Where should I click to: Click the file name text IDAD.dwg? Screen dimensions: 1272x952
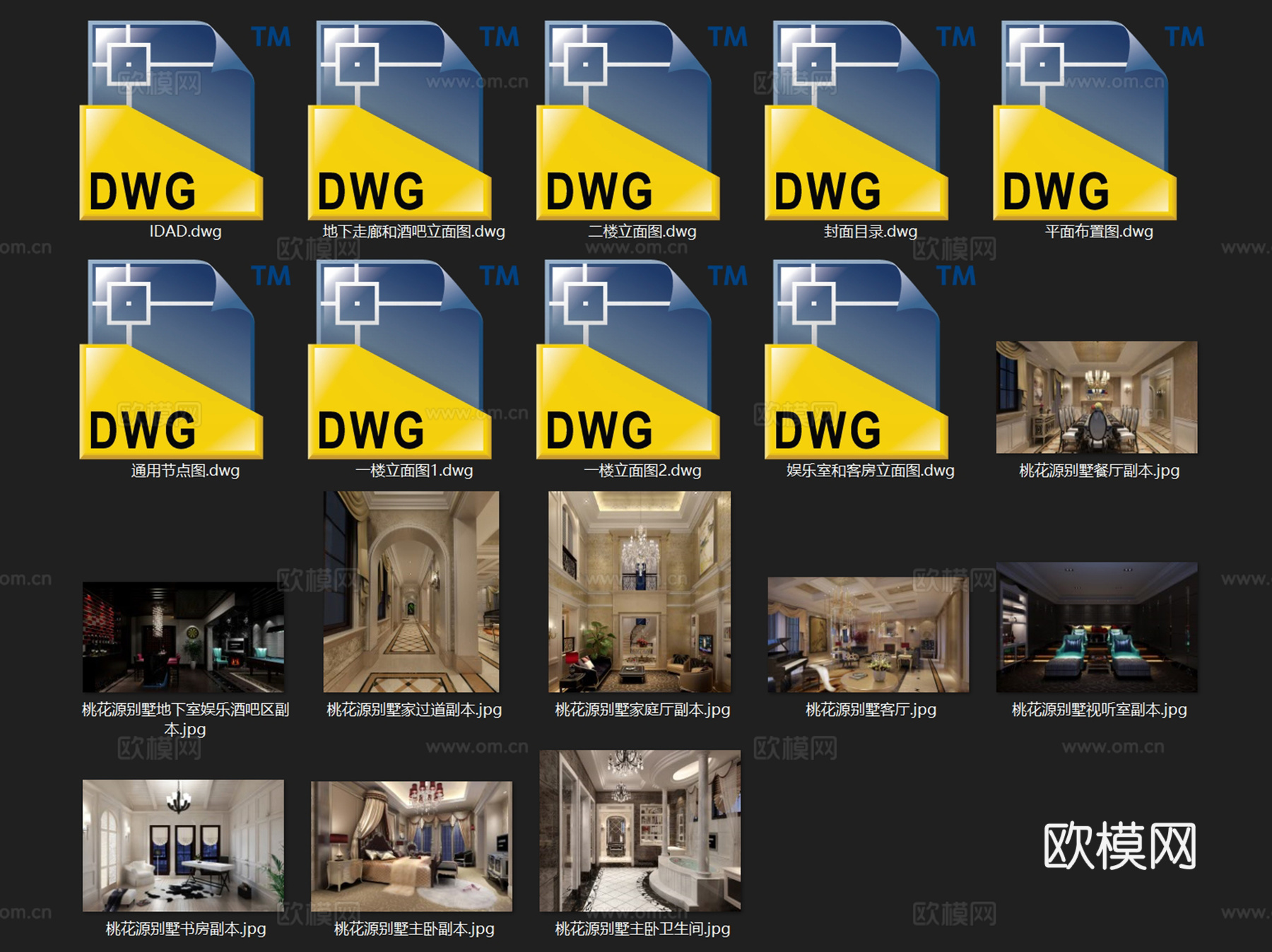[x=185, y=231]
